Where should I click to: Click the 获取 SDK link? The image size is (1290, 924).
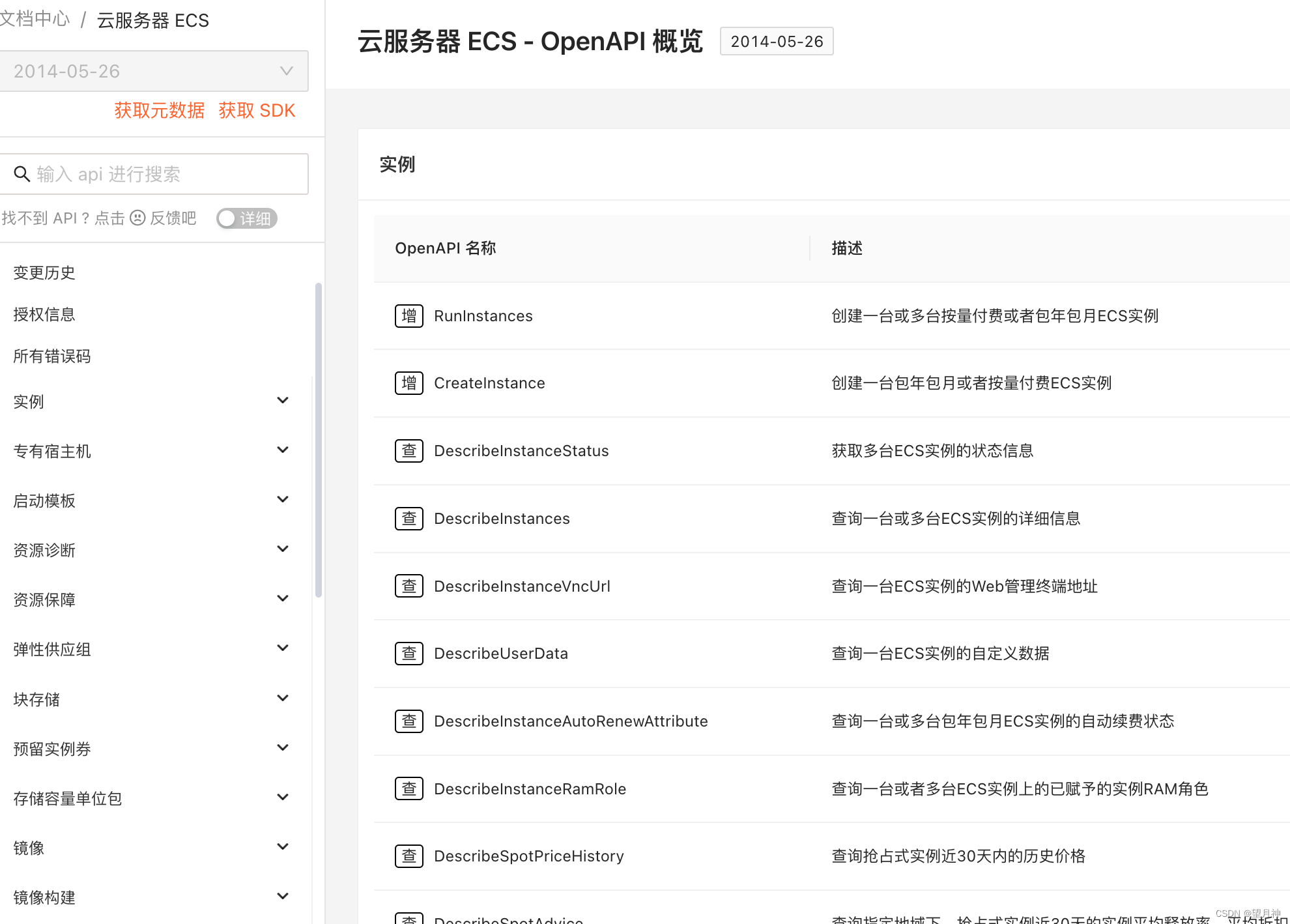[257, 110]
